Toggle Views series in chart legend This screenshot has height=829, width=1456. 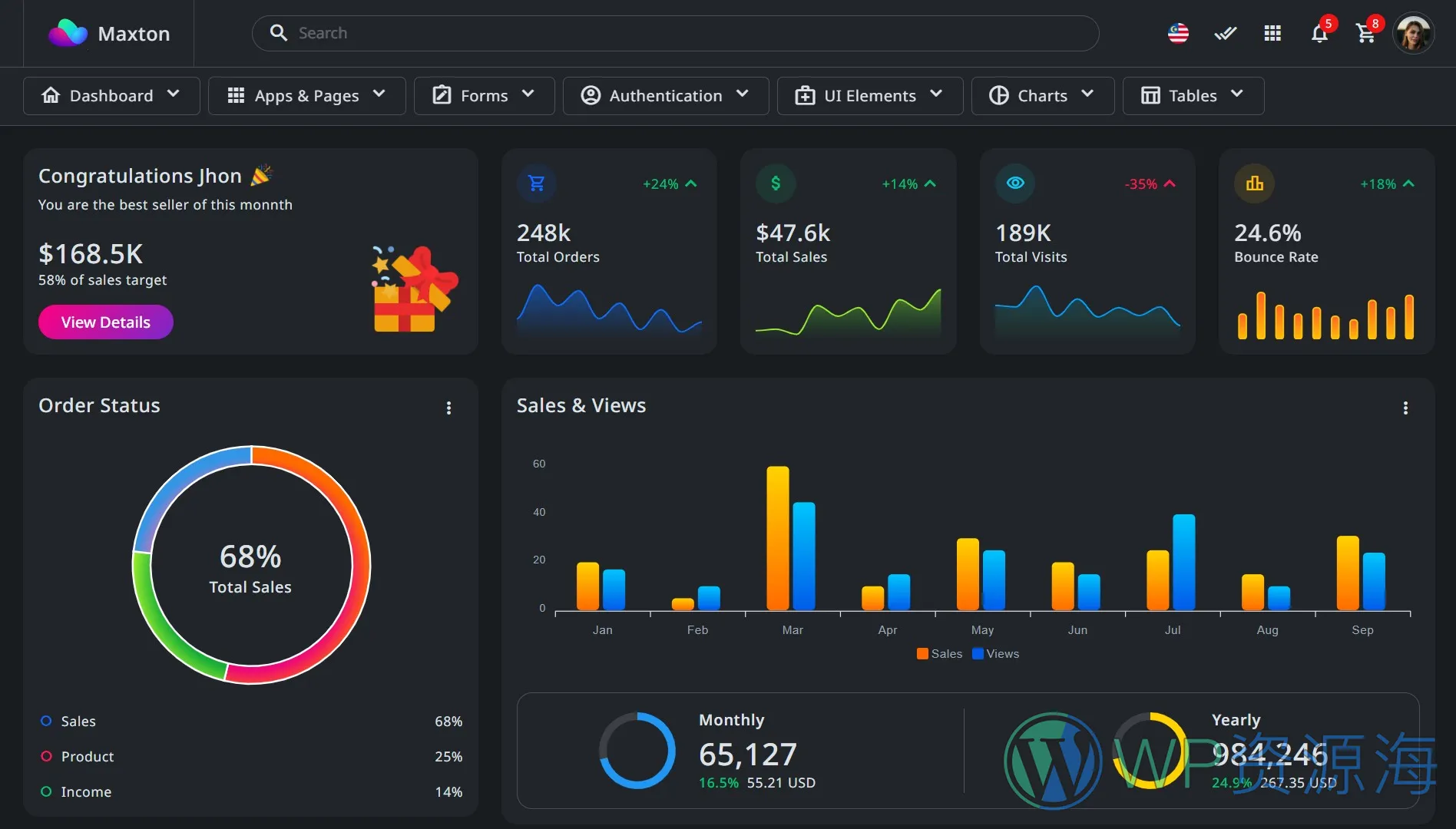[x=996, y=653]
